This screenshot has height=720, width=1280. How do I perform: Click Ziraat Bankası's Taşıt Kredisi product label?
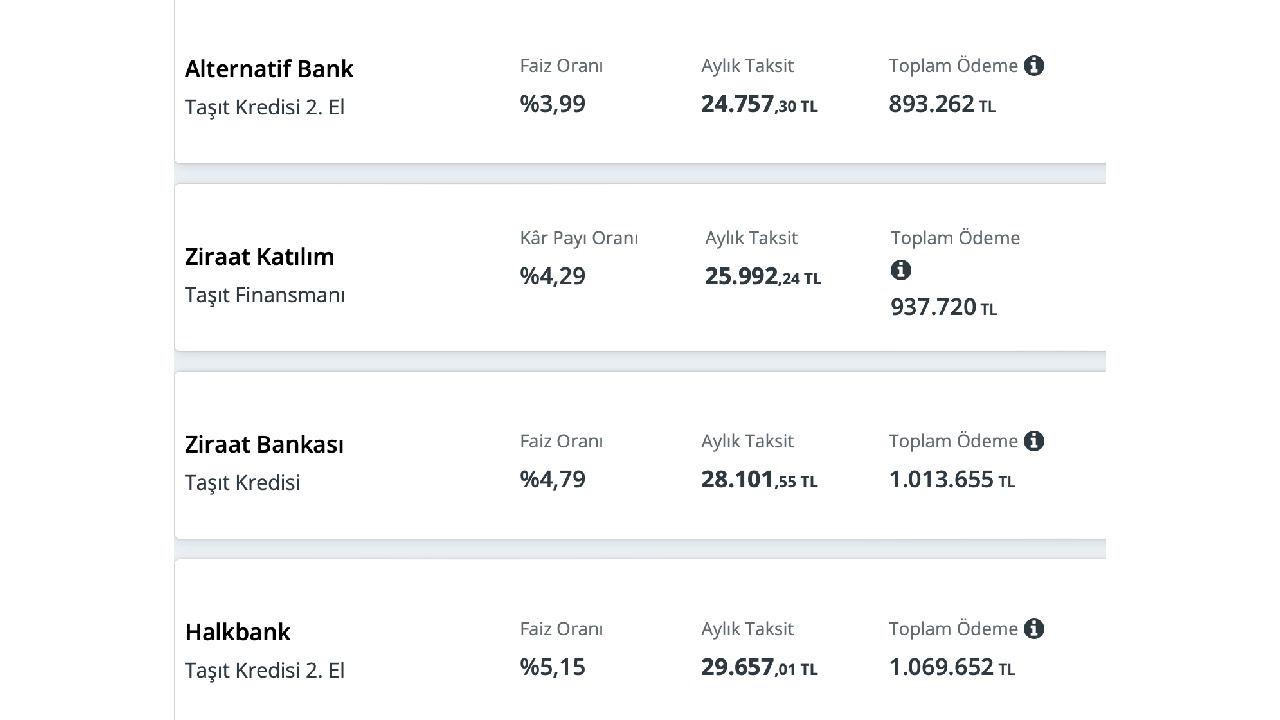click(x=242, y=483)
